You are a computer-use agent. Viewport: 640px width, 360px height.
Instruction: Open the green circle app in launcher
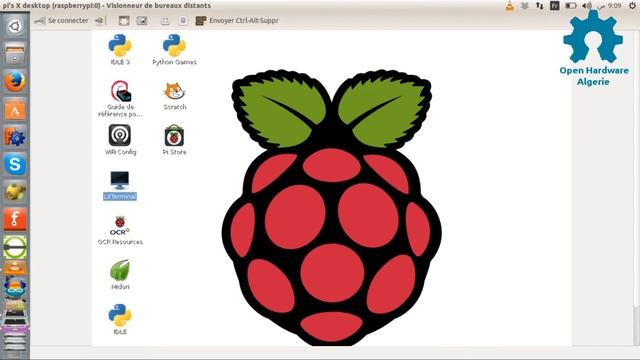coord(15,247)
